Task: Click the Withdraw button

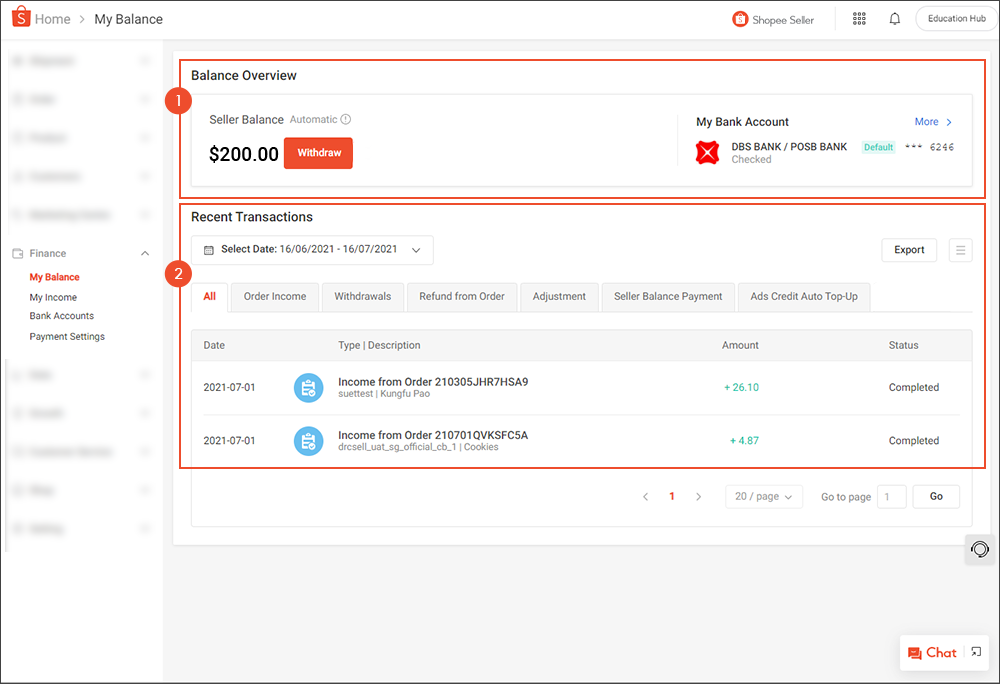Action: pos(318,153)
